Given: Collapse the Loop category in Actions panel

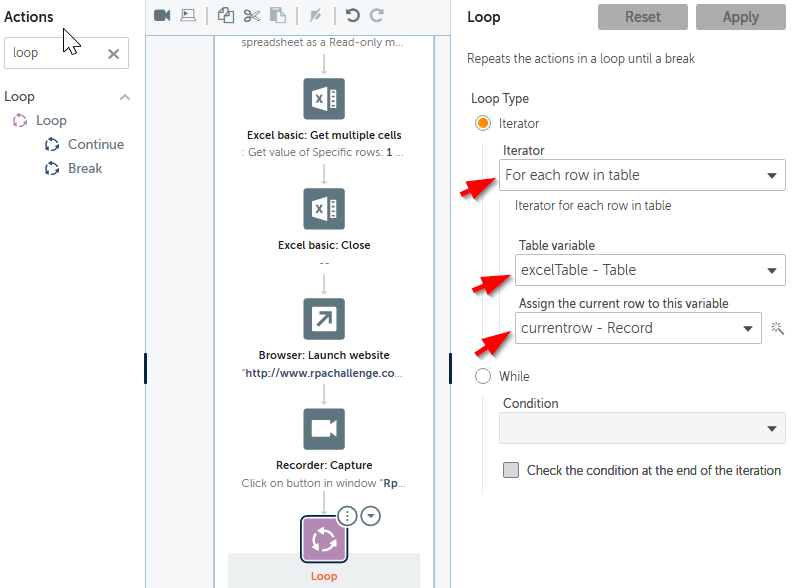Looking at the screenshot, I should (125, 97).
